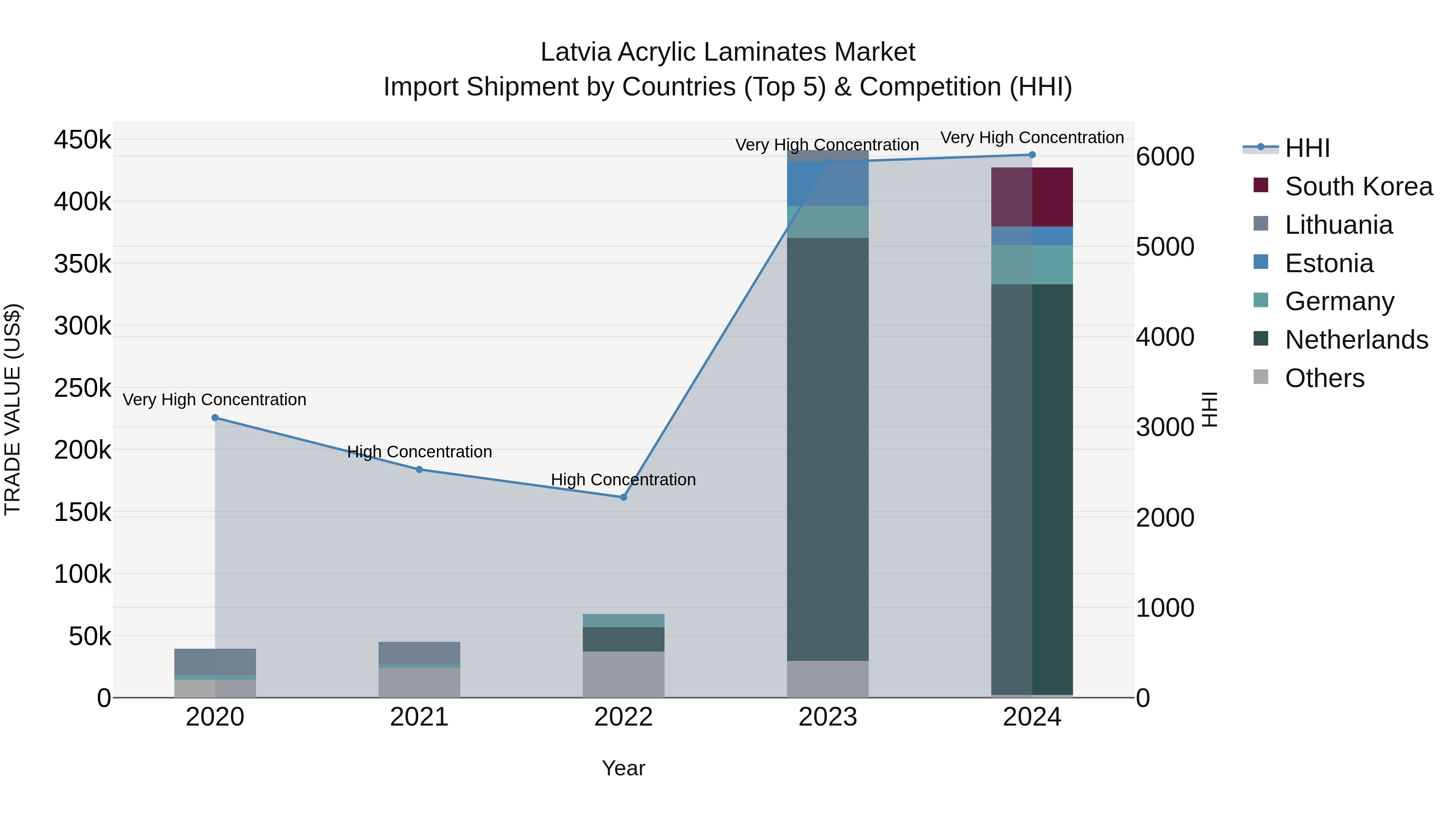Click the 1000 tick on the HHI axis
The image size is (1456, 819).
point(1166,608)
